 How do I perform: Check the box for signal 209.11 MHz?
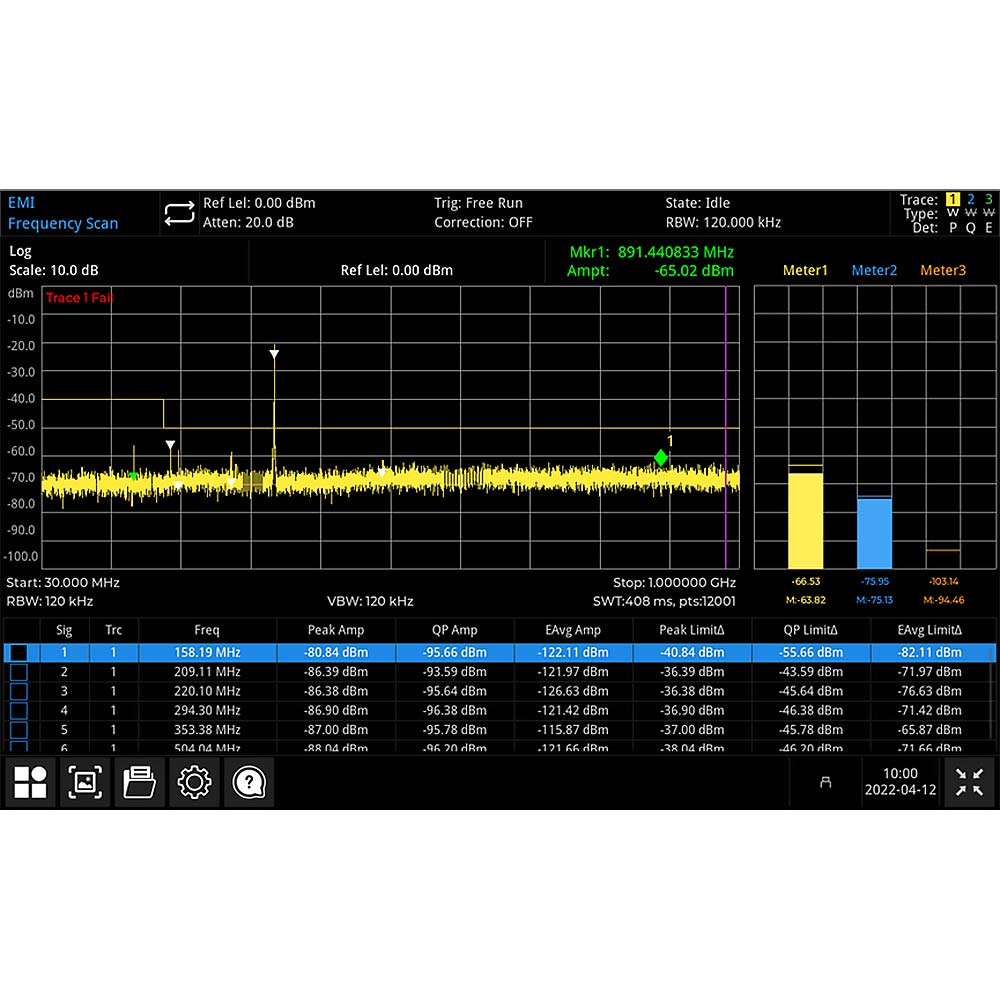tap(19, 672)
